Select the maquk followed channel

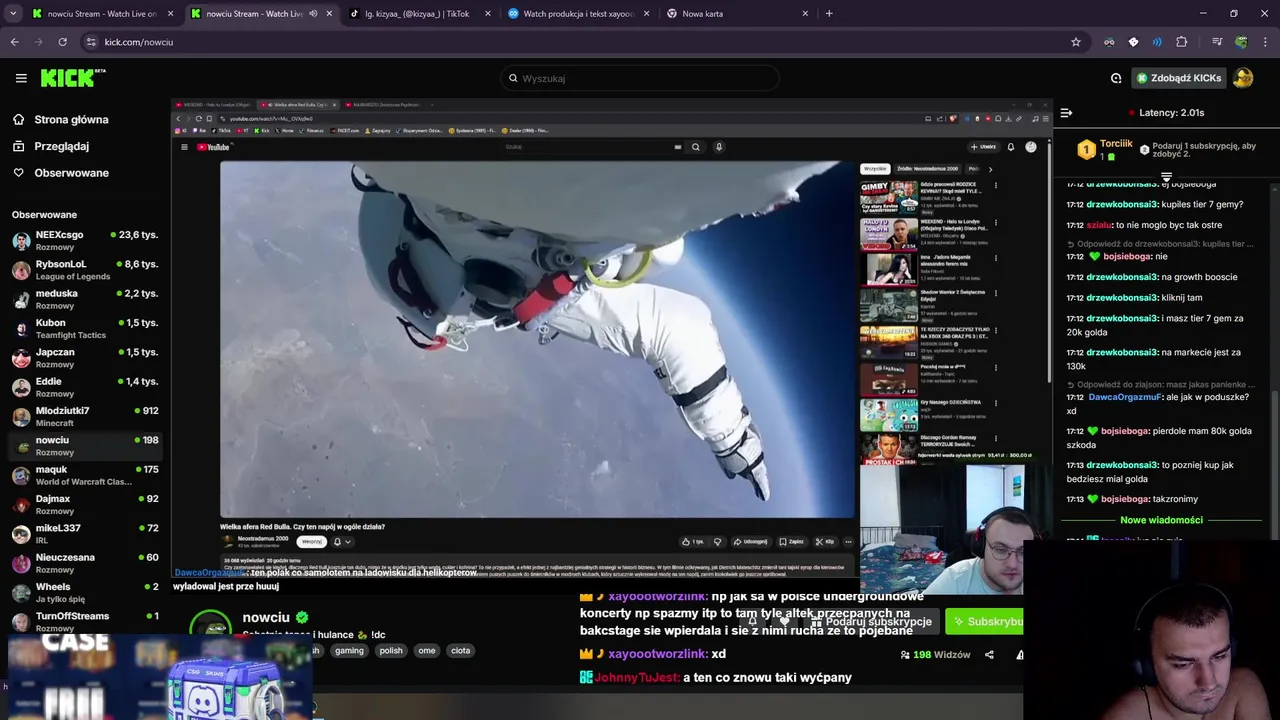click(85, 475)
